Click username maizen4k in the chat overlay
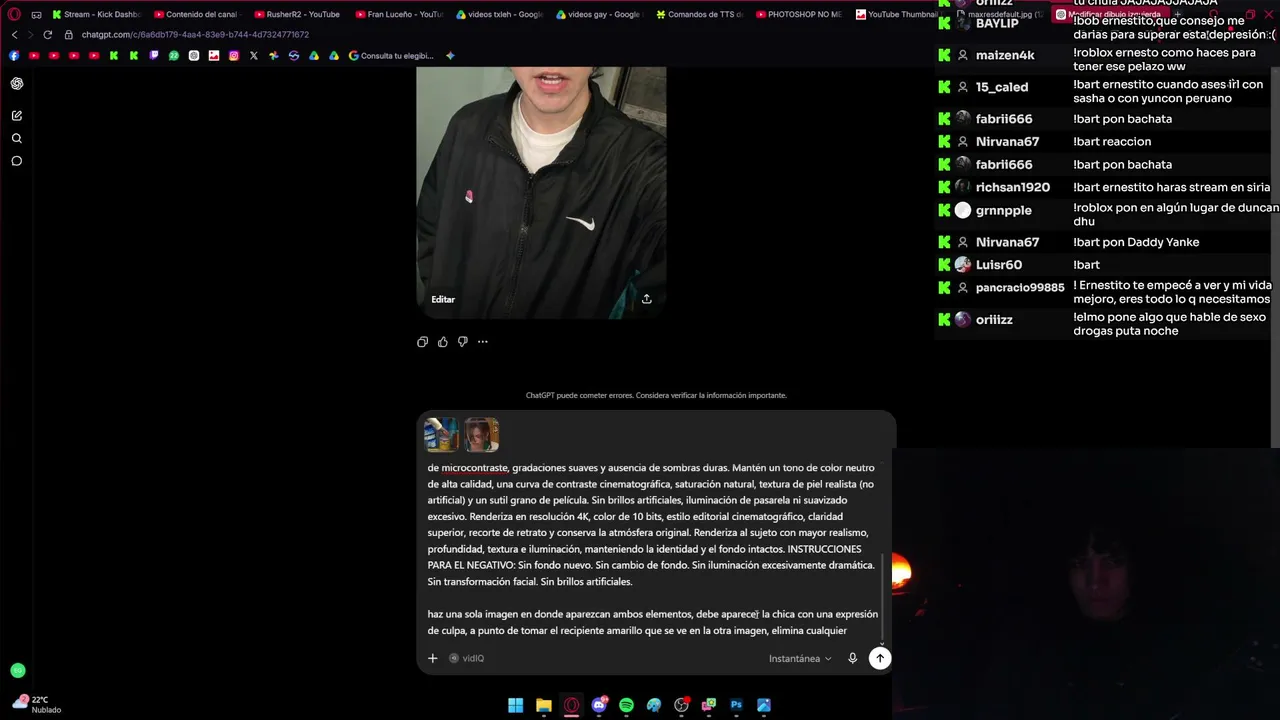This screenshot has width=1280, height=720. point(1005,55)
